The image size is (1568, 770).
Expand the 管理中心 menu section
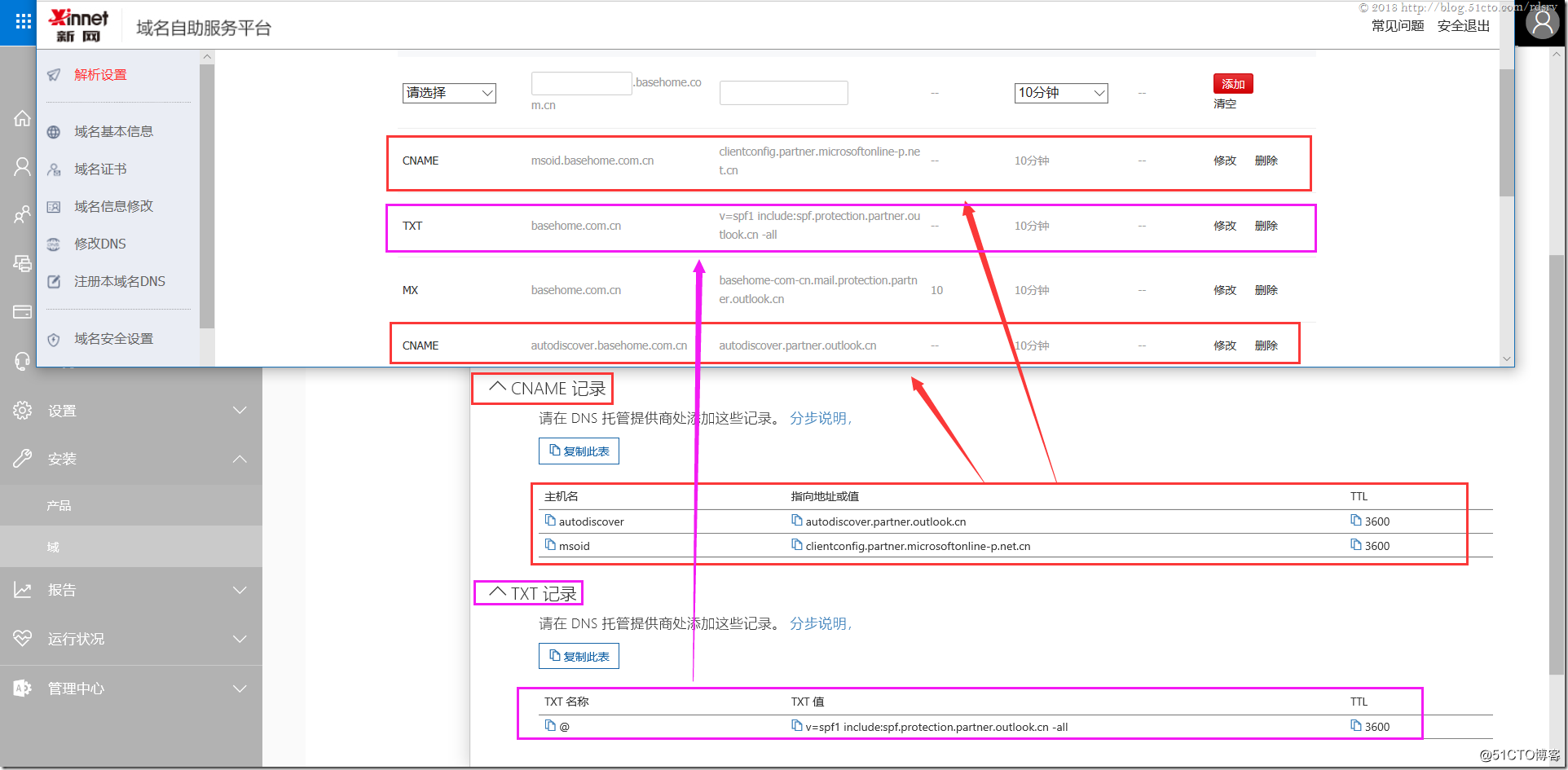[x=240, y=689]
